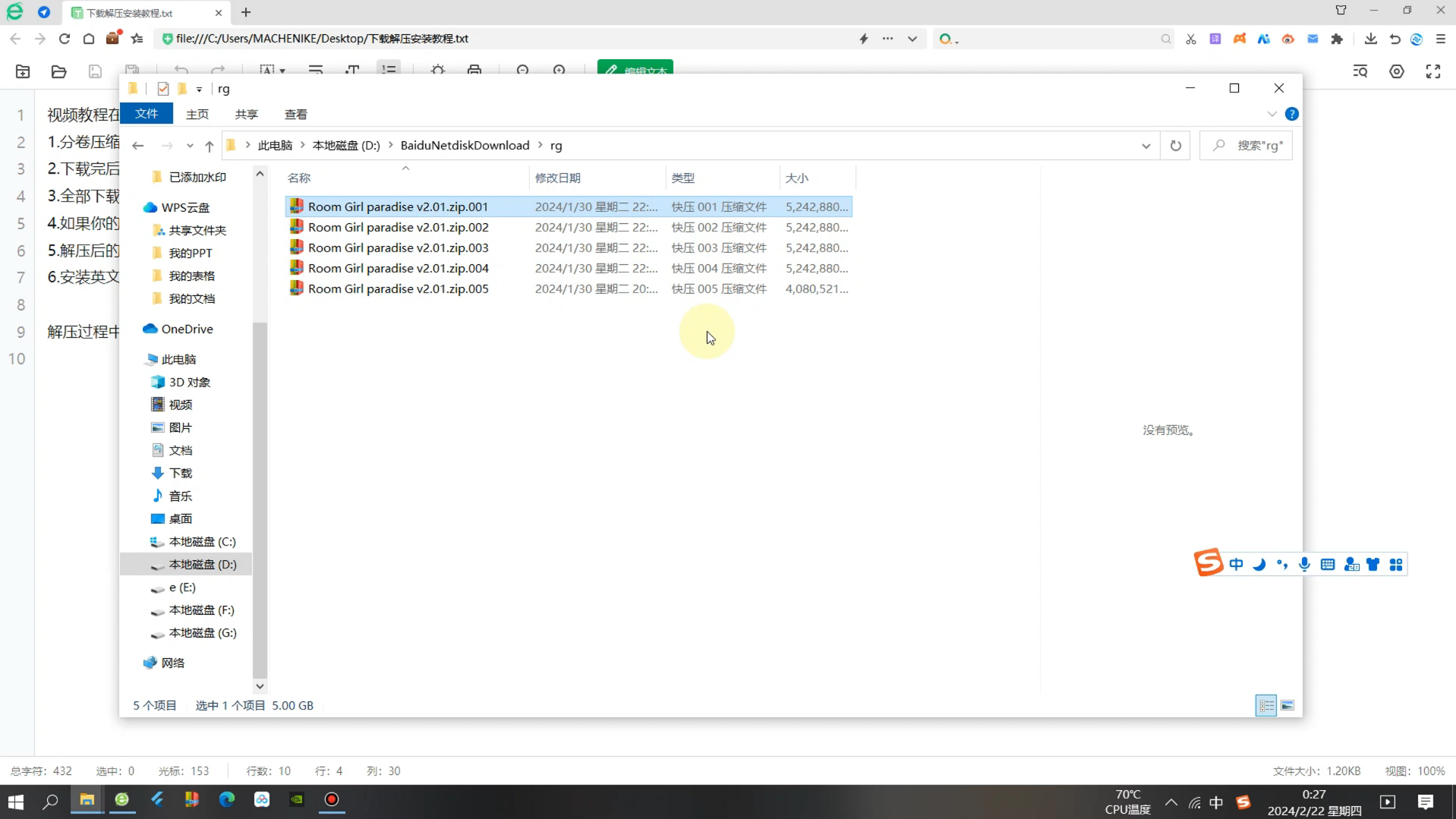Viewport: 1456px width, 819px height.
Task: Open search engine selector dropdown in browser
Action: (x=949, y=39)
